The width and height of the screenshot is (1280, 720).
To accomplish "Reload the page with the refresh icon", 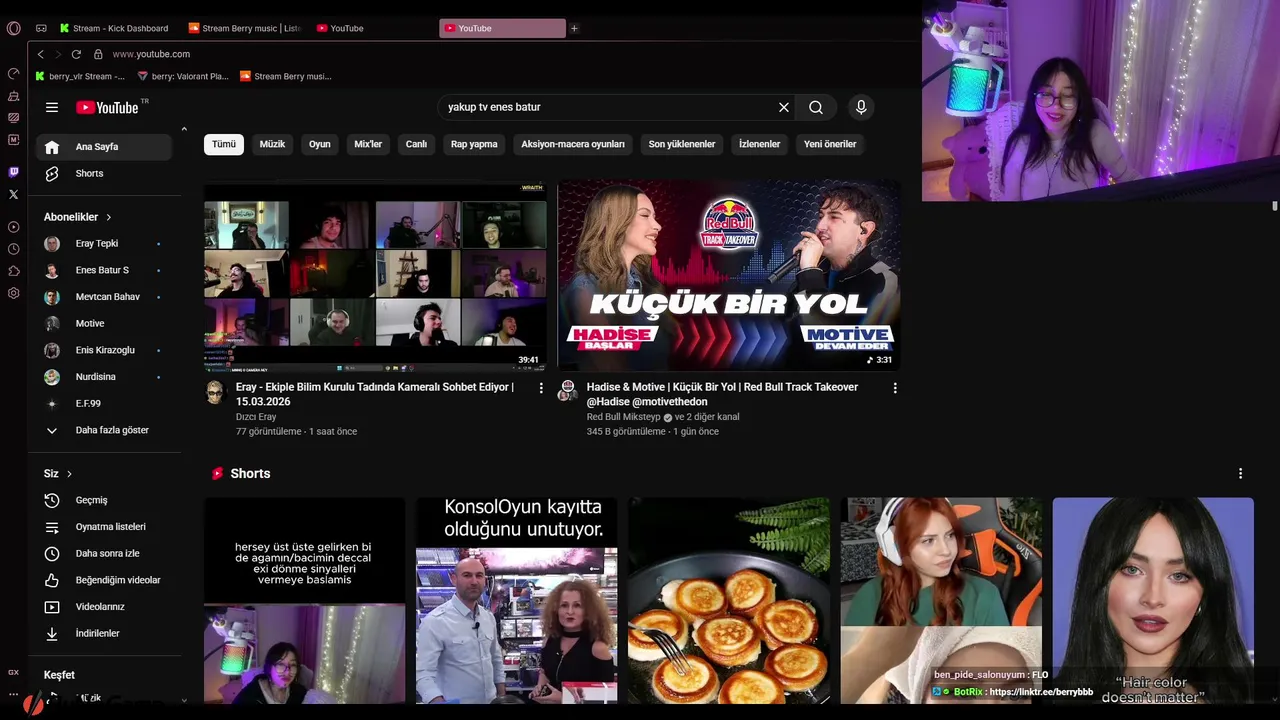I will pos(76,54).
